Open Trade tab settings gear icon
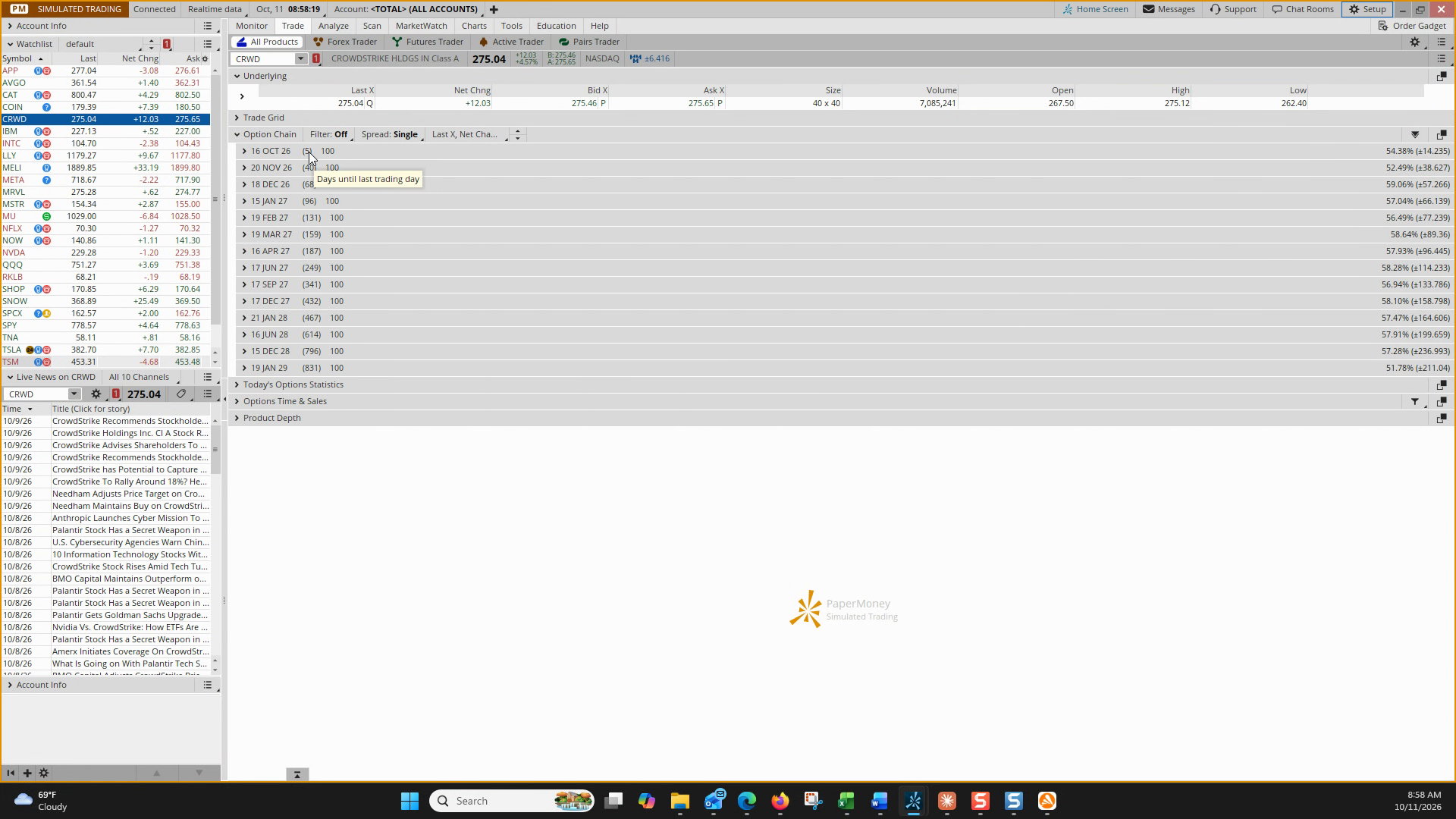The image size is (1456, 819). point(1414,42)
